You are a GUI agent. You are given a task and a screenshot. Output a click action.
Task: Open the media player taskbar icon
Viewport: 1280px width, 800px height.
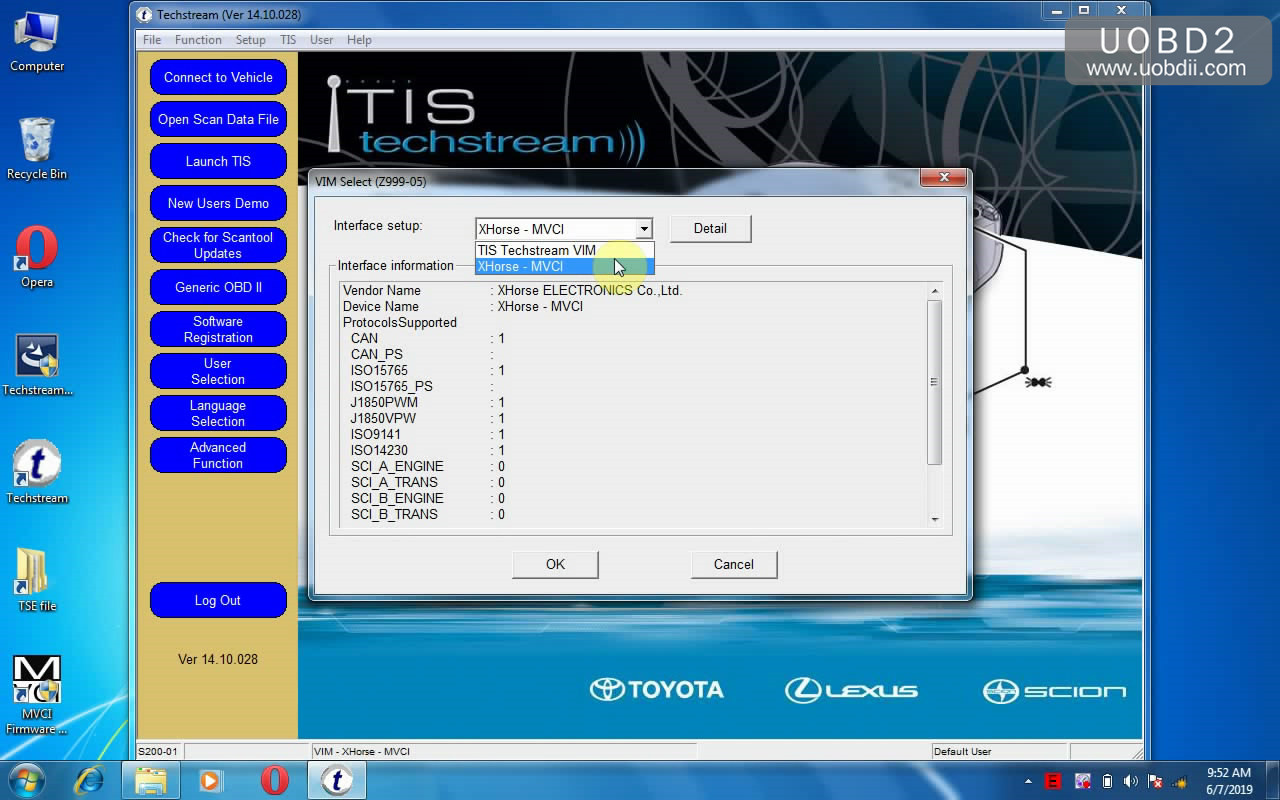[x=210, y=780]
